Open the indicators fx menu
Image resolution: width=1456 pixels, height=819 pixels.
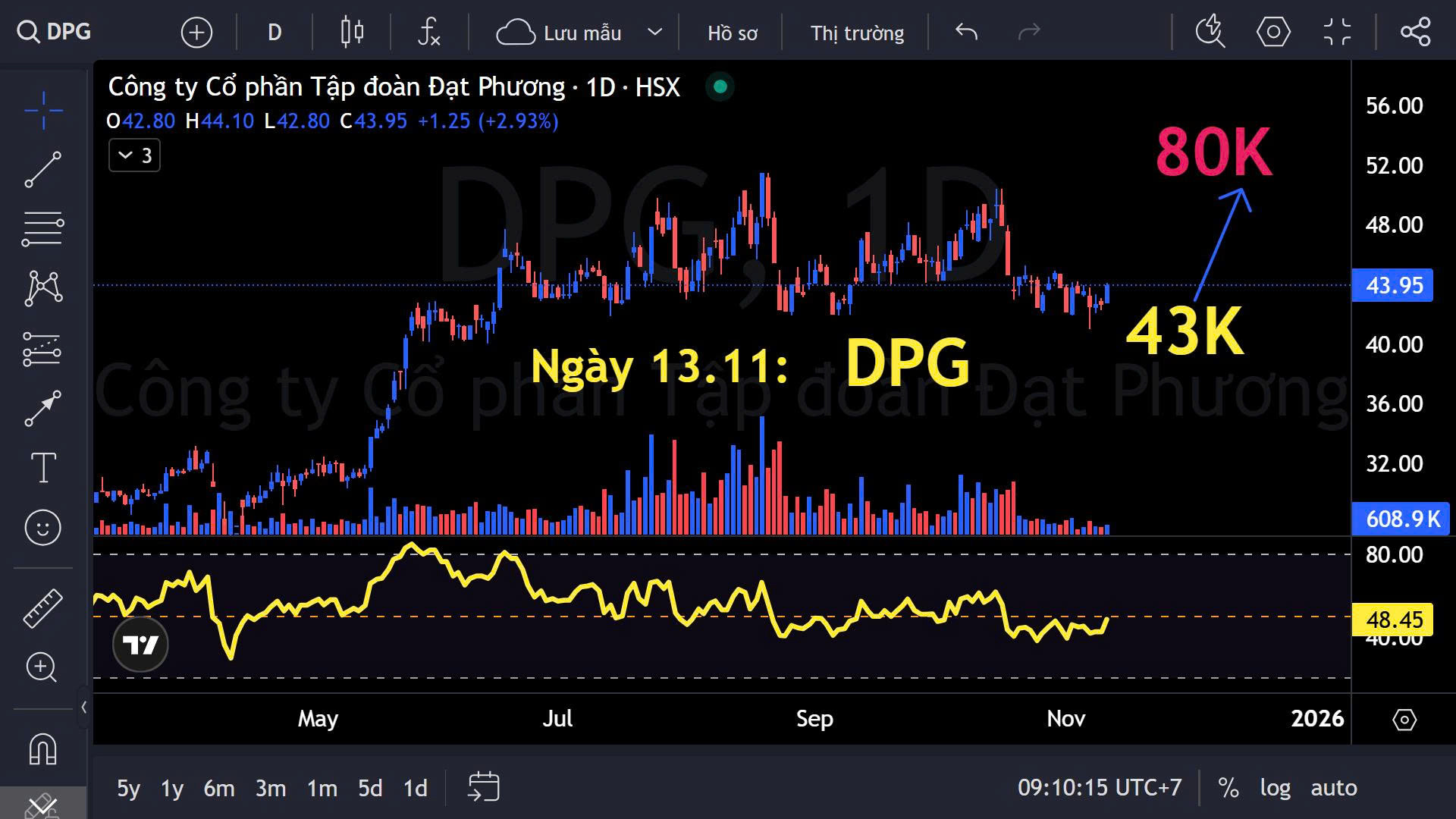pos(428,32)
